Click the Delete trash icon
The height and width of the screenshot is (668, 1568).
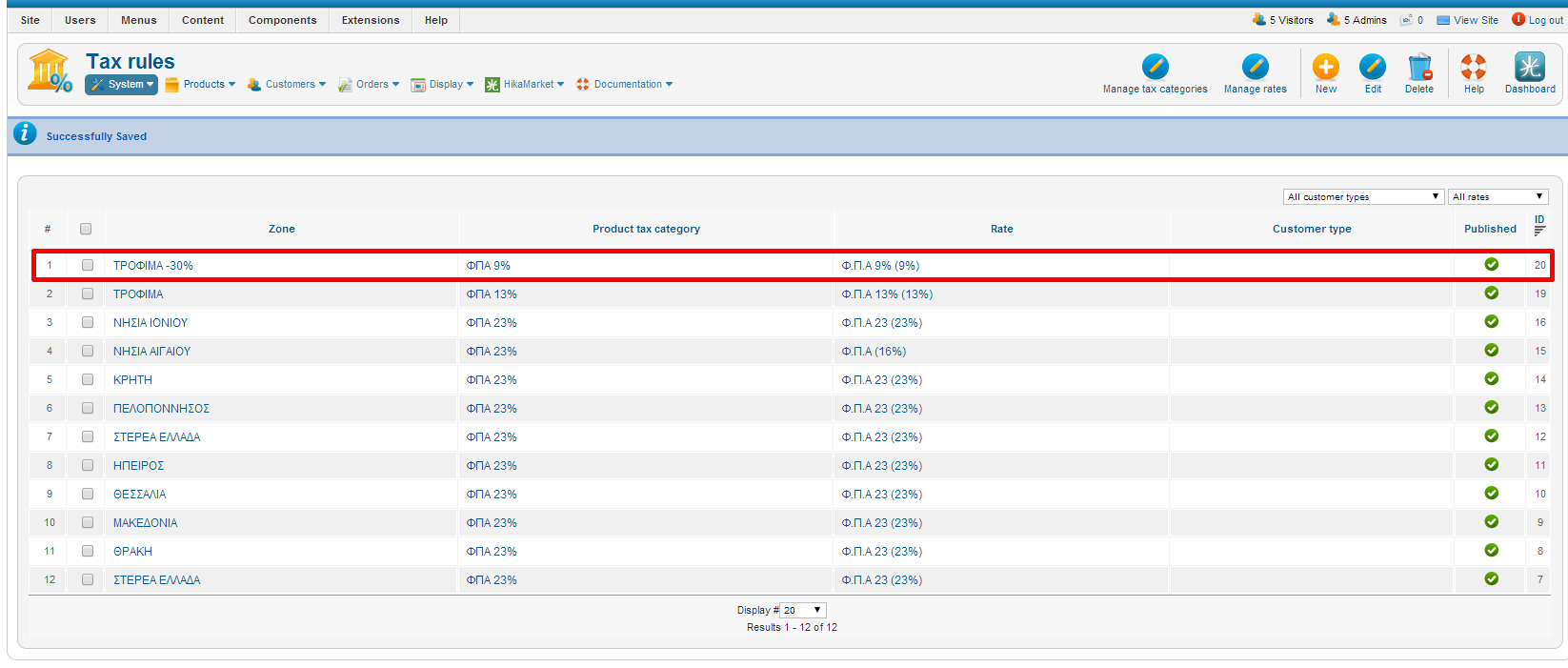(x=1418, y=67)
